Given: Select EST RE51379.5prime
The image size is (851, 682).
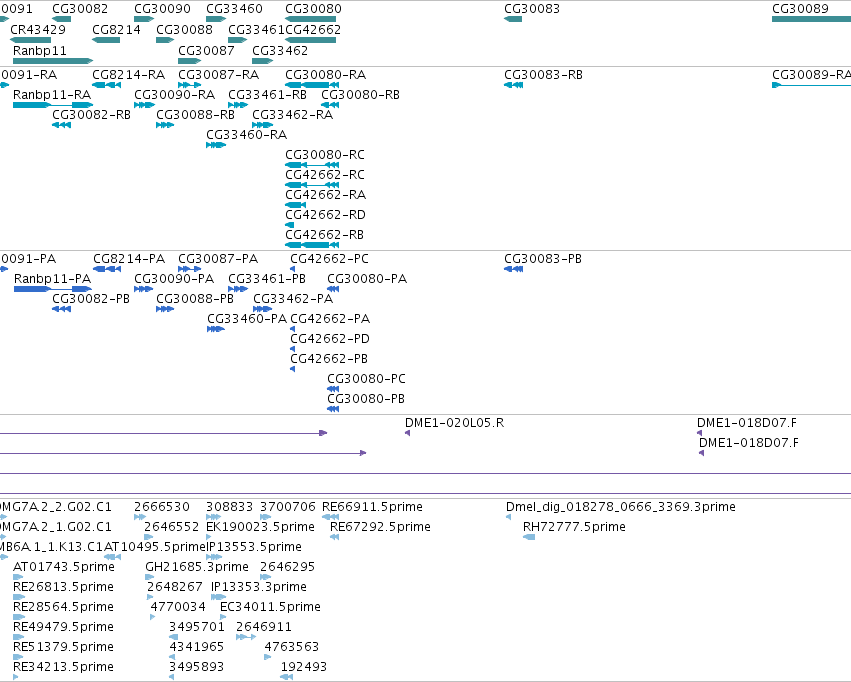Looking at the screenshot, I should pos(63,647).
